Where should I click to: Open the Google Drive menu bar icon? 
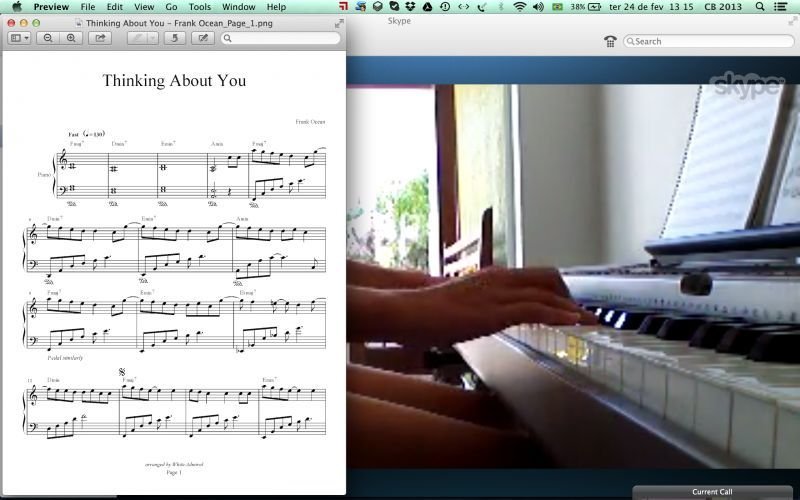tap(427, 7)
